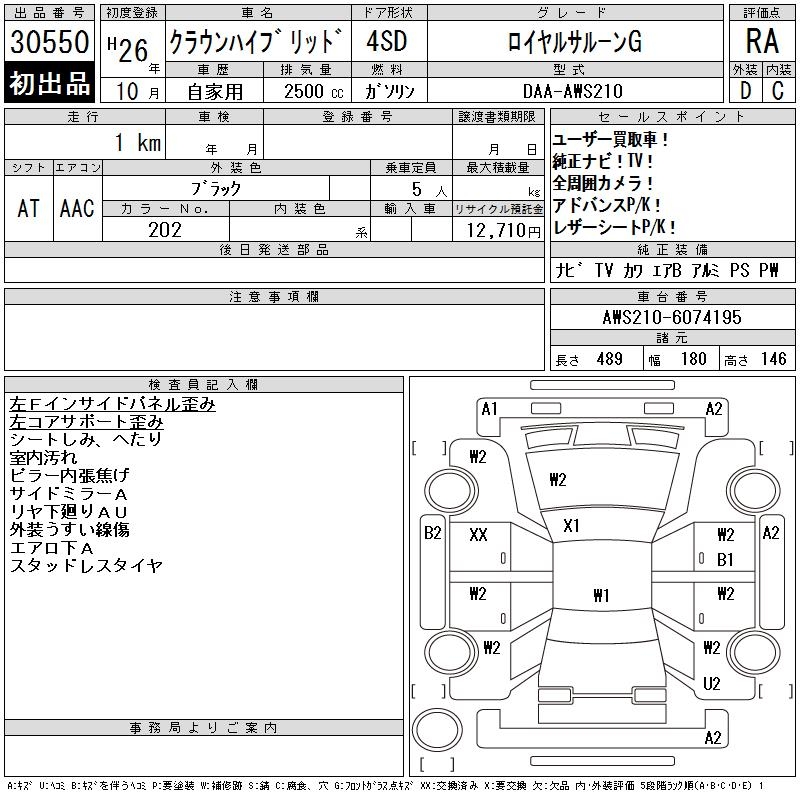Select sales point ユーザー買取車!
This screenshot has height=800, width=800.
(611, 139)
